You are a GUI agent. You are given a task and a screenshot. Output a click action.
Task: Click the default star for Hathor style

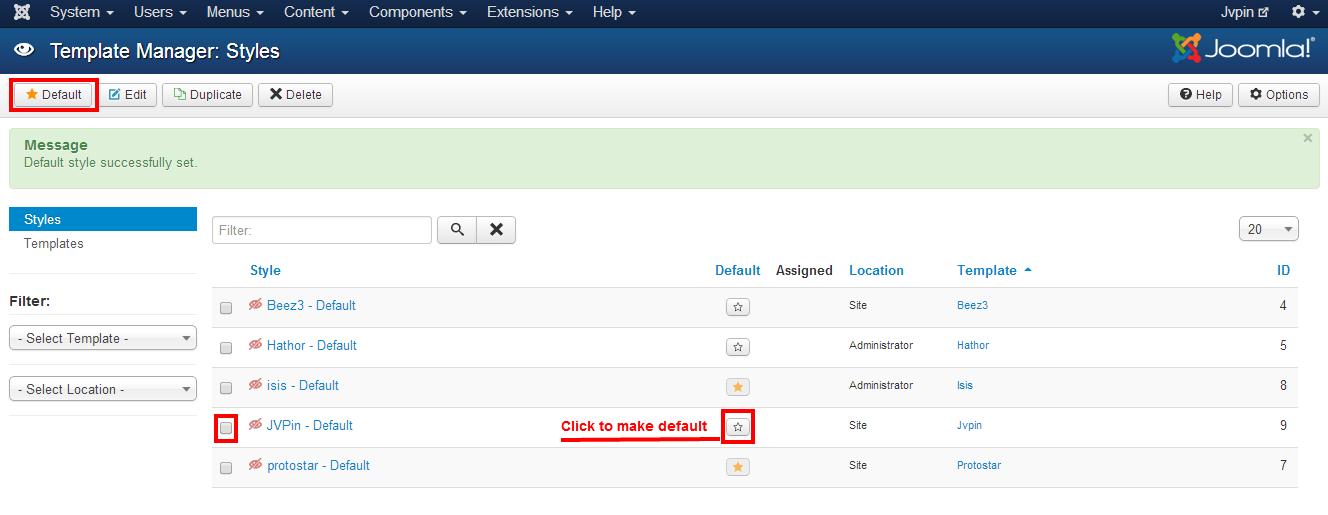738,347
